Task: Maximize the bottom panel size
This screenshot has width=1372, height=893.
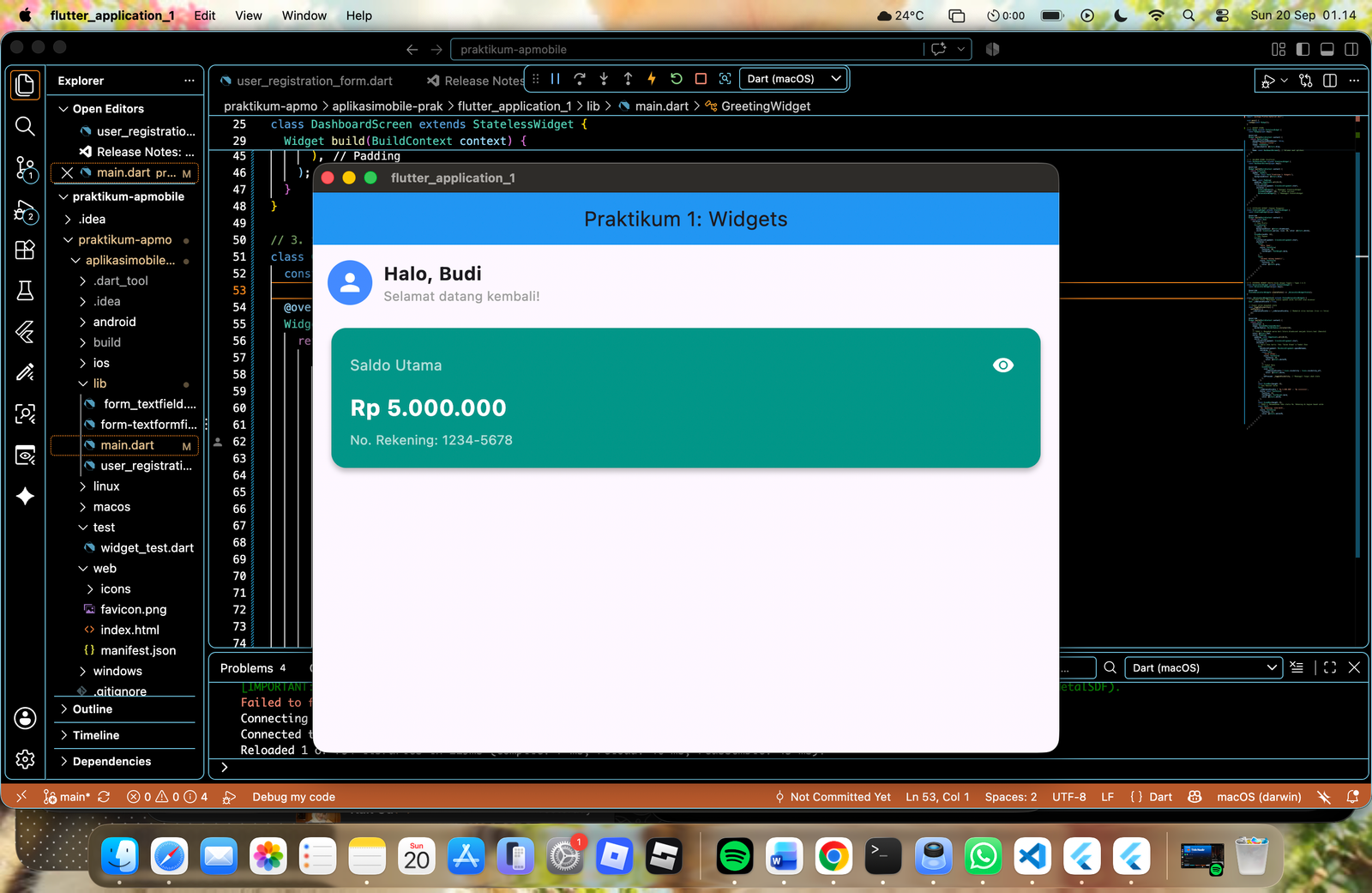Action: (1330, 667)
